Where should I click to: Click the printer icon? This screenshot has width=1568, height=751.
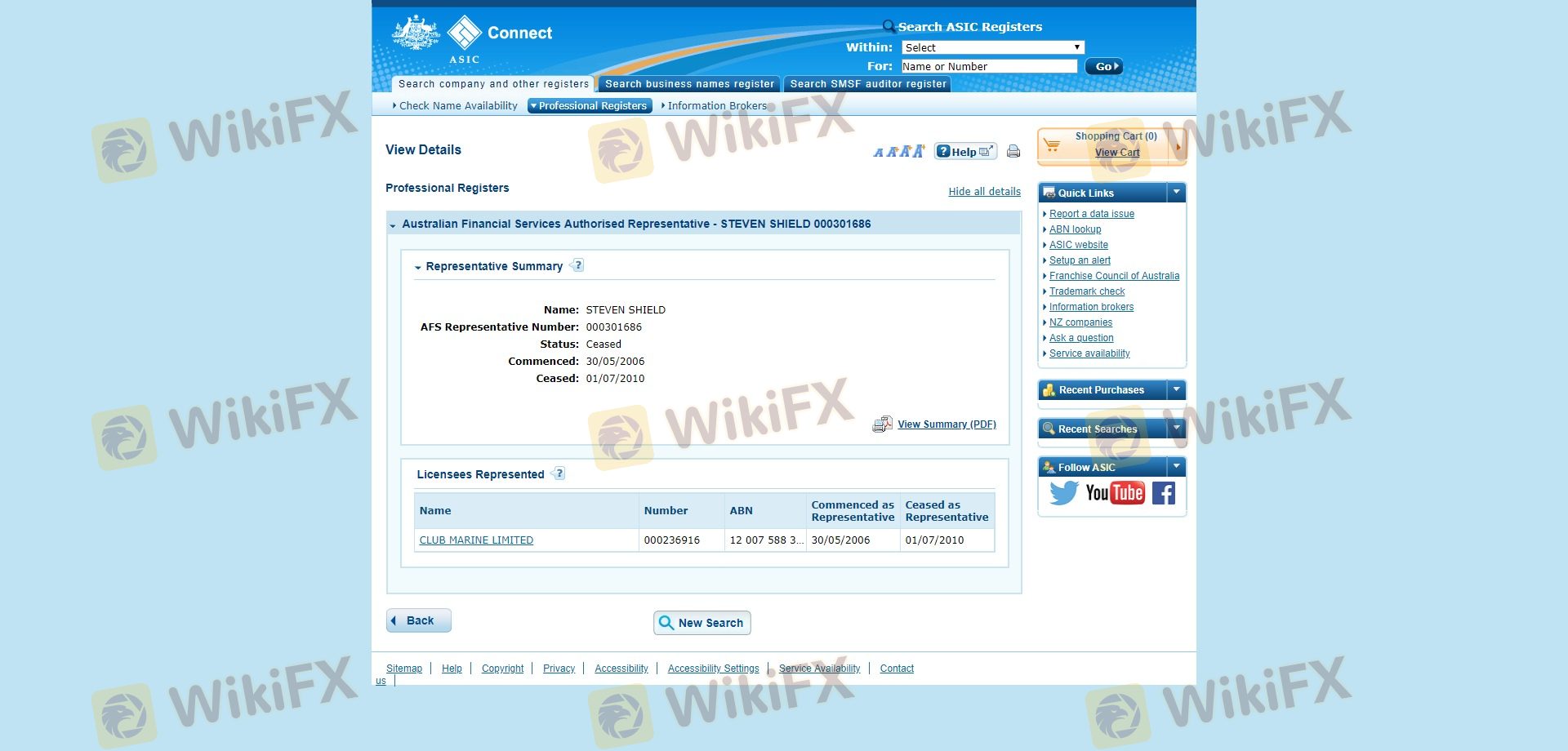[x=1013, y=151]
